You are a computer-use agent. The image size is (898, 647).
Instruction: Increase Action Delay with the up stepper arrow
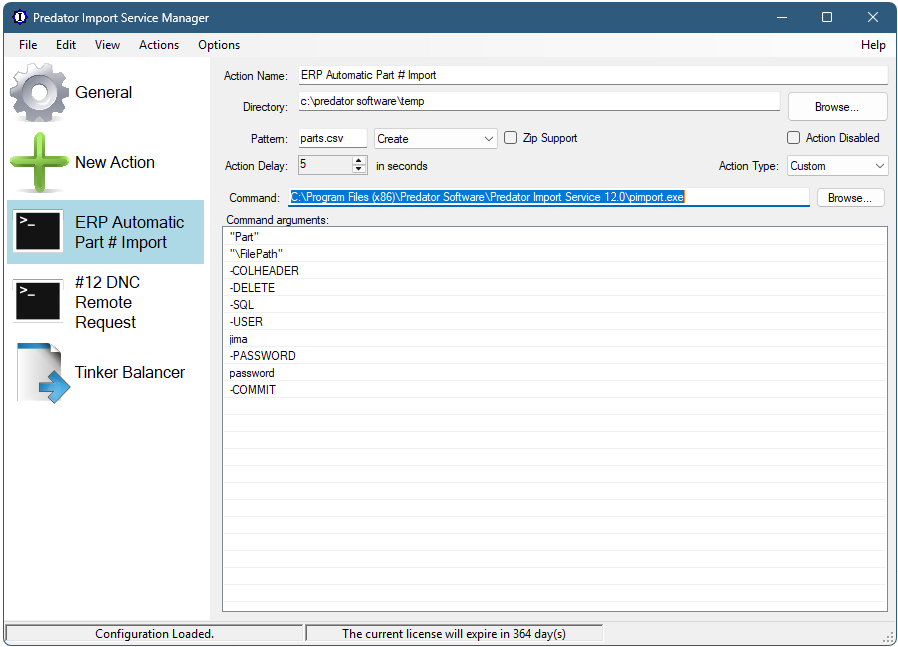coord(358,160)
